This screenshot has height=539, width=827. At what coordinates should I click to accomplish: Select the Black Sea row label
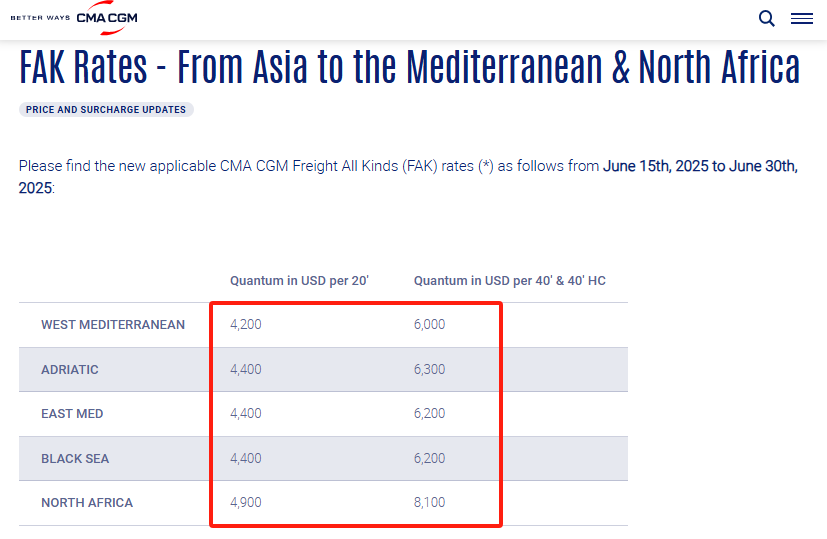75,459
